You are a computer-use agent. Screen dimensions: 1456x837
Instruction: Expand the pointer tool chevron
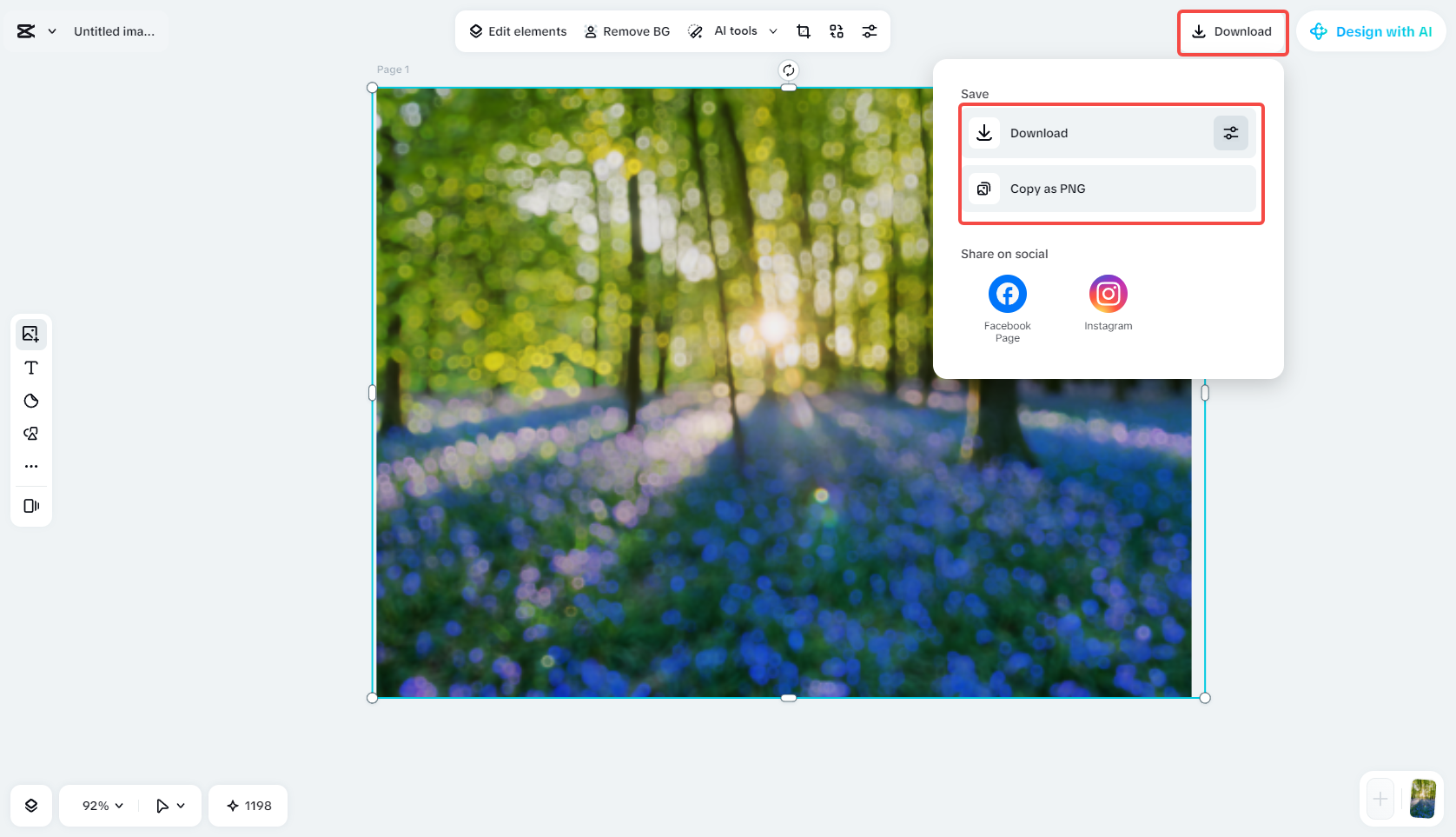click(181, 806)
